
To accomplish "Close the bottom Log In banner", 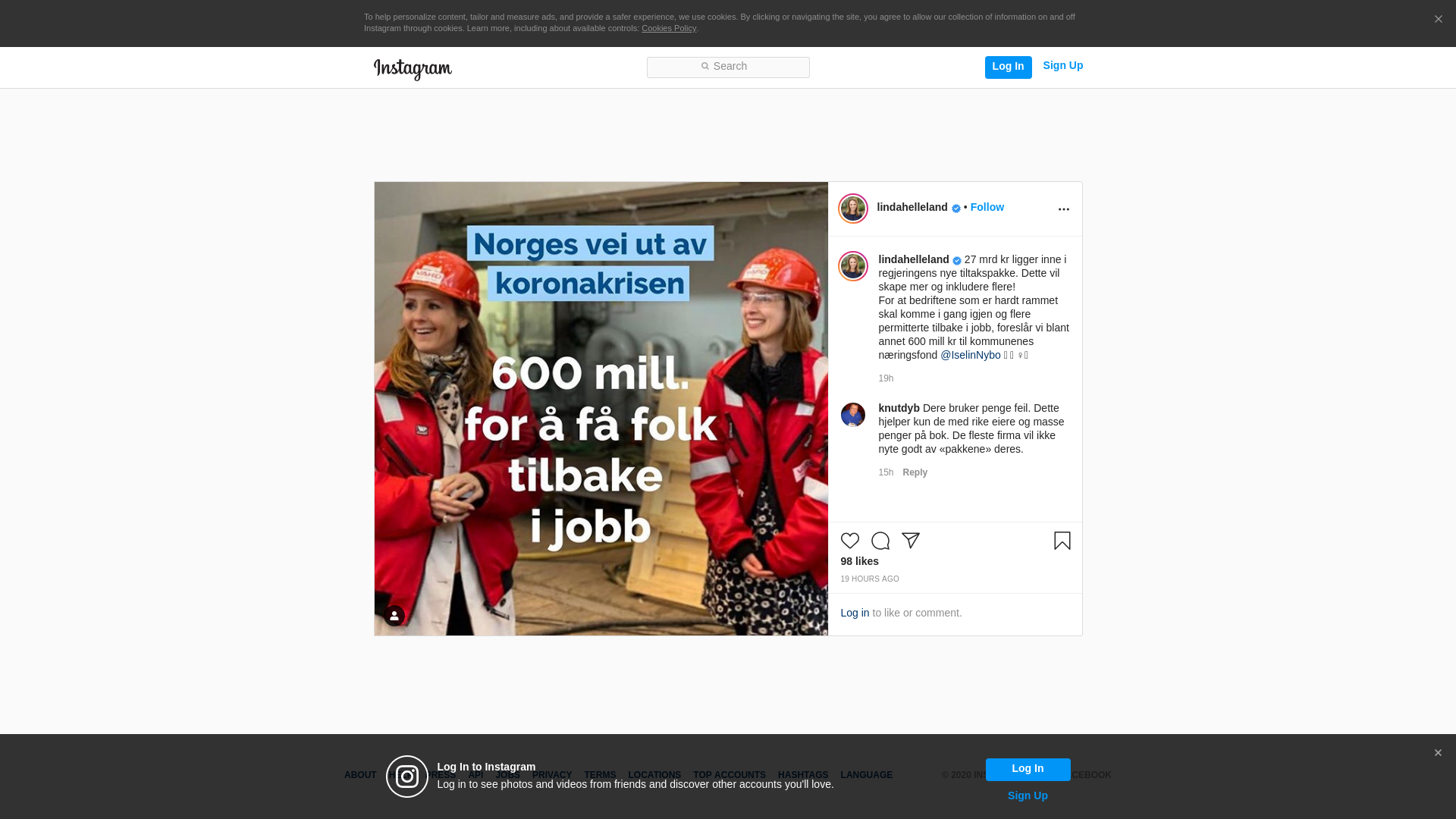I will (x=1438, y=753).
